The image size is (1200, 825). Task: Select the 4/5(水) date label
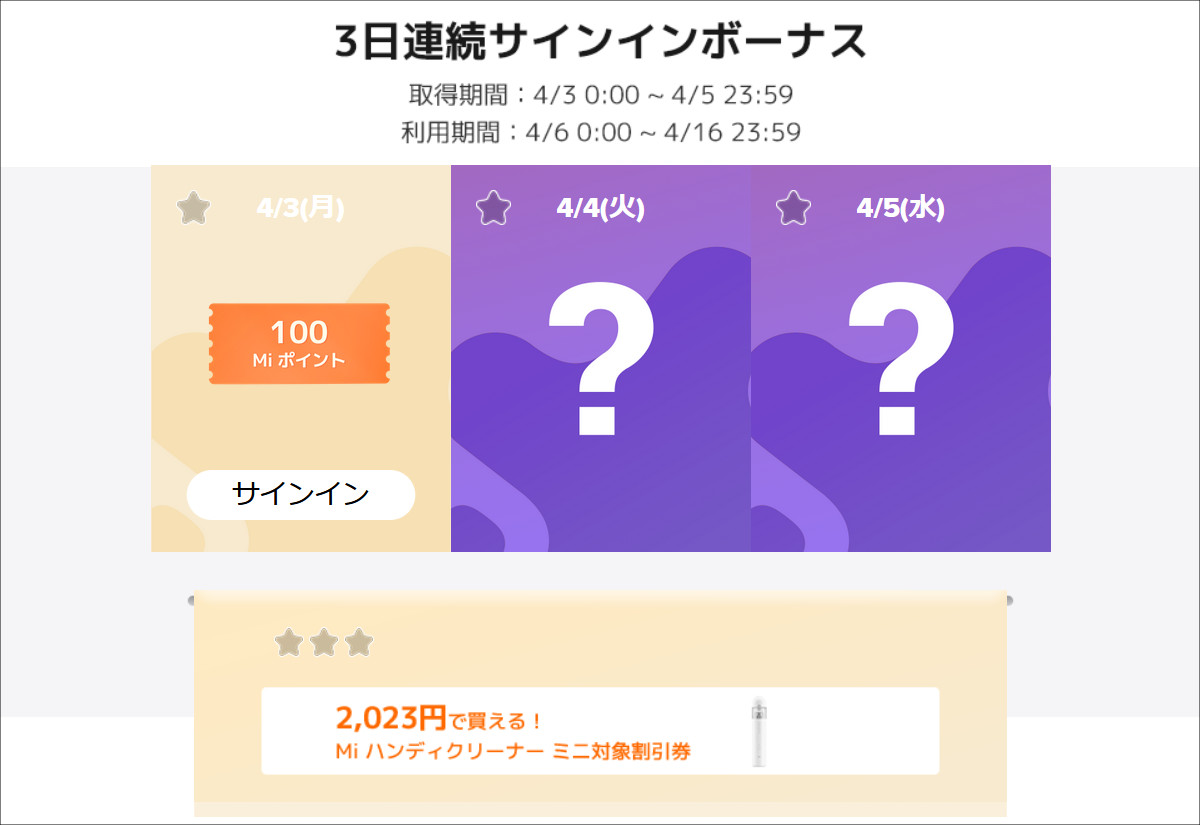click(900, 208)
